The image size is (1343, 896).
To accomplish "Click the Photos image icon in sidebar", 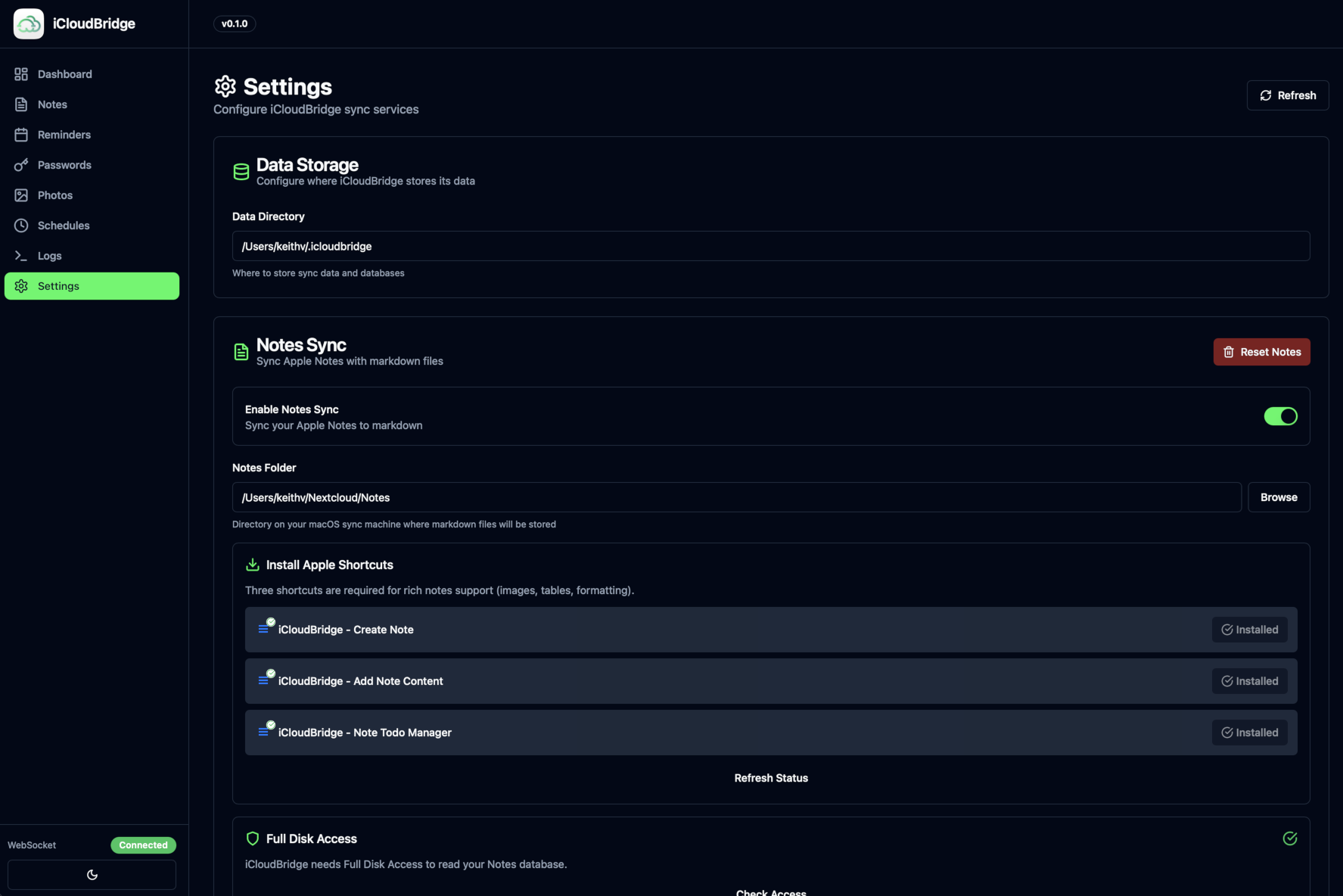I will point(20,194).
